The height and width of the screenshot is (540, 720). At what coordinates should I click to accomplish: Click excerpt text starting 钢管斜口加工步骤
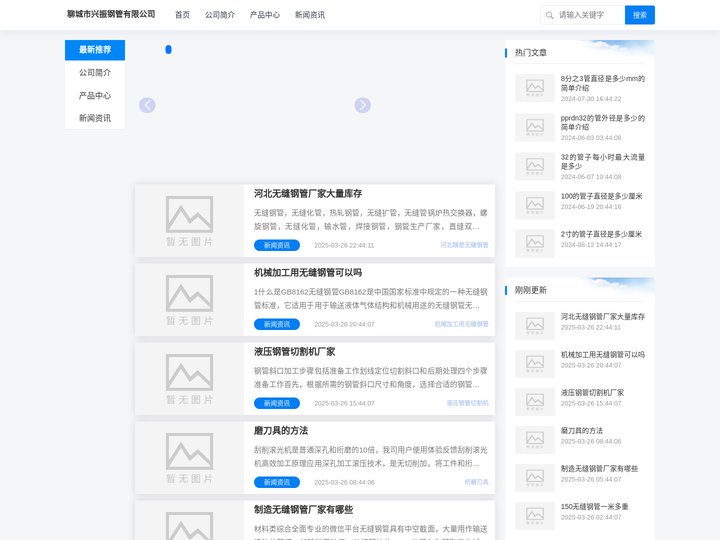coord(371,377)
